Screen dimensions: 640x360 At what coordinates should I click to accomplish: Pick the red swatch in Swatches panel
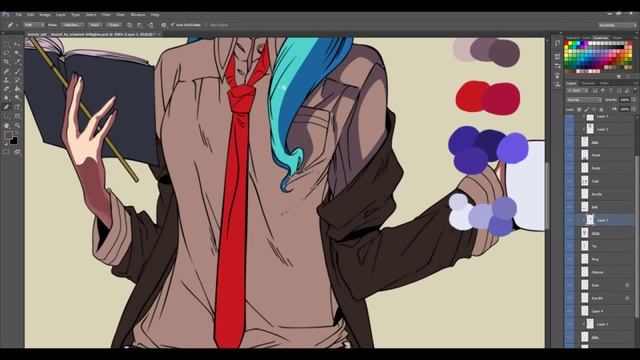coord(567,43)
